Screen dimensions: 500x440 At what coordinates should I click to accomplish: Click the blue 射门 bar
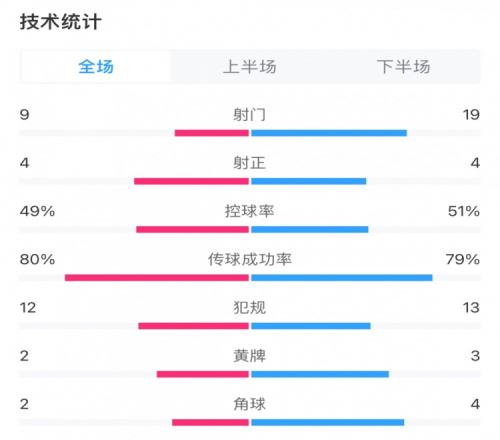coord(329,133)
